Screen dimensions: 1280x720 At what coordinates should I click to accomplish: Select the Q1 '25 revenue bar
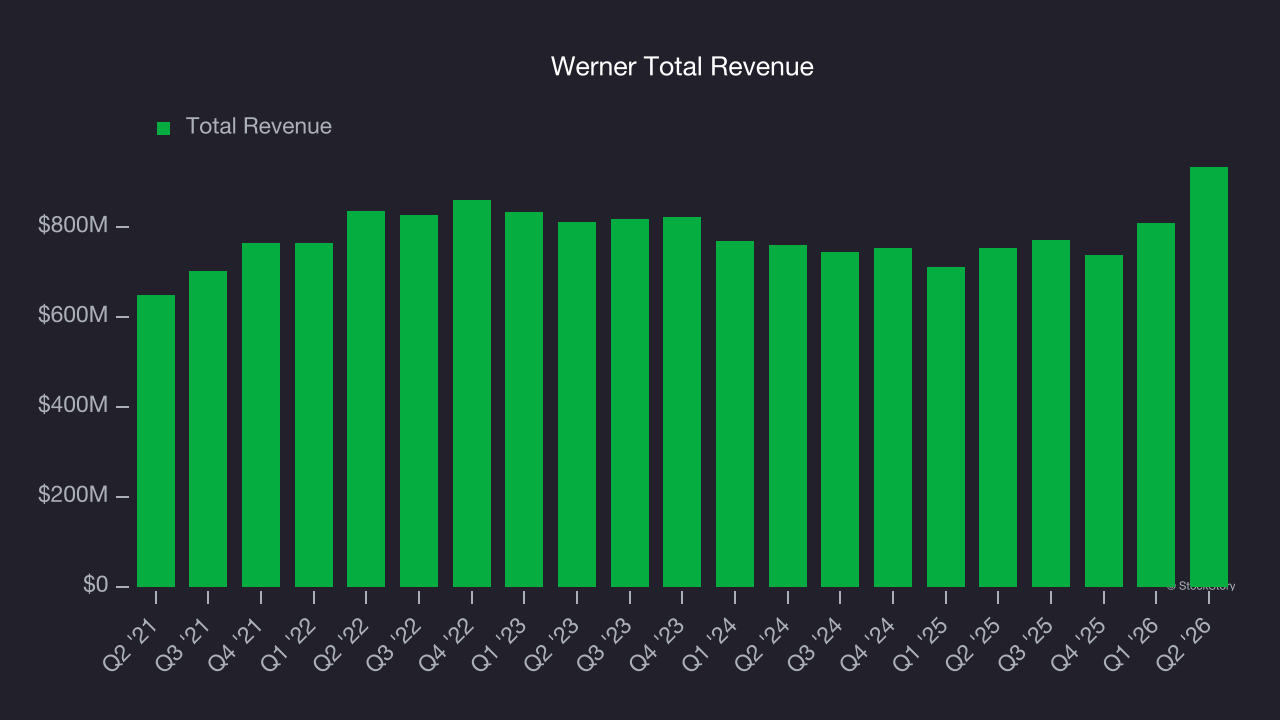coord(946,427)
